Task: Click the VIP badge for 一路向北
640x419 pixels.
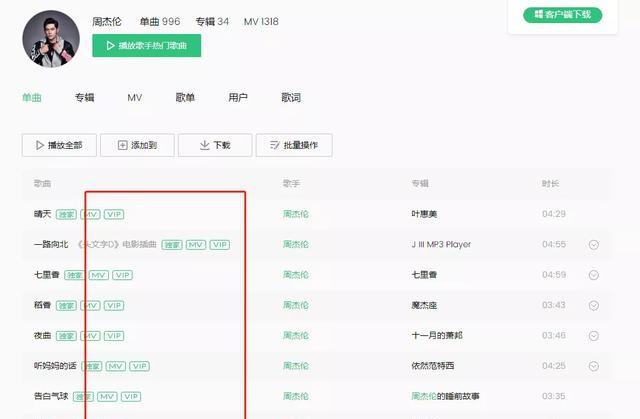Action: click(x=220, y=245)
